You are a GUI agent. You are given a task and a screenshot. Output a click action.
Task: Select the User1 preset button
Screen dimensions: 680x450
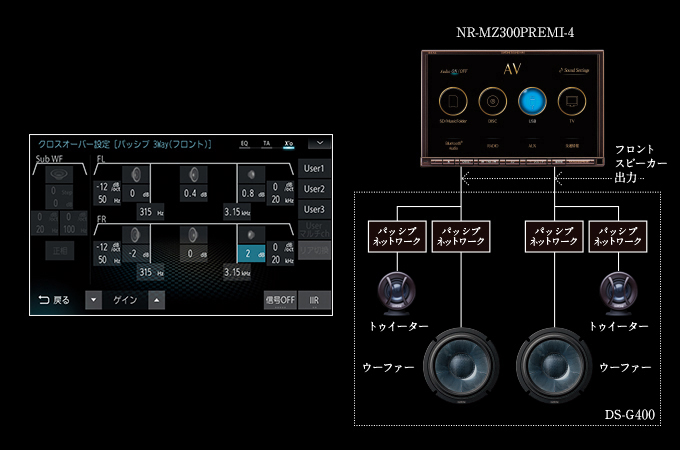point(314,168)
